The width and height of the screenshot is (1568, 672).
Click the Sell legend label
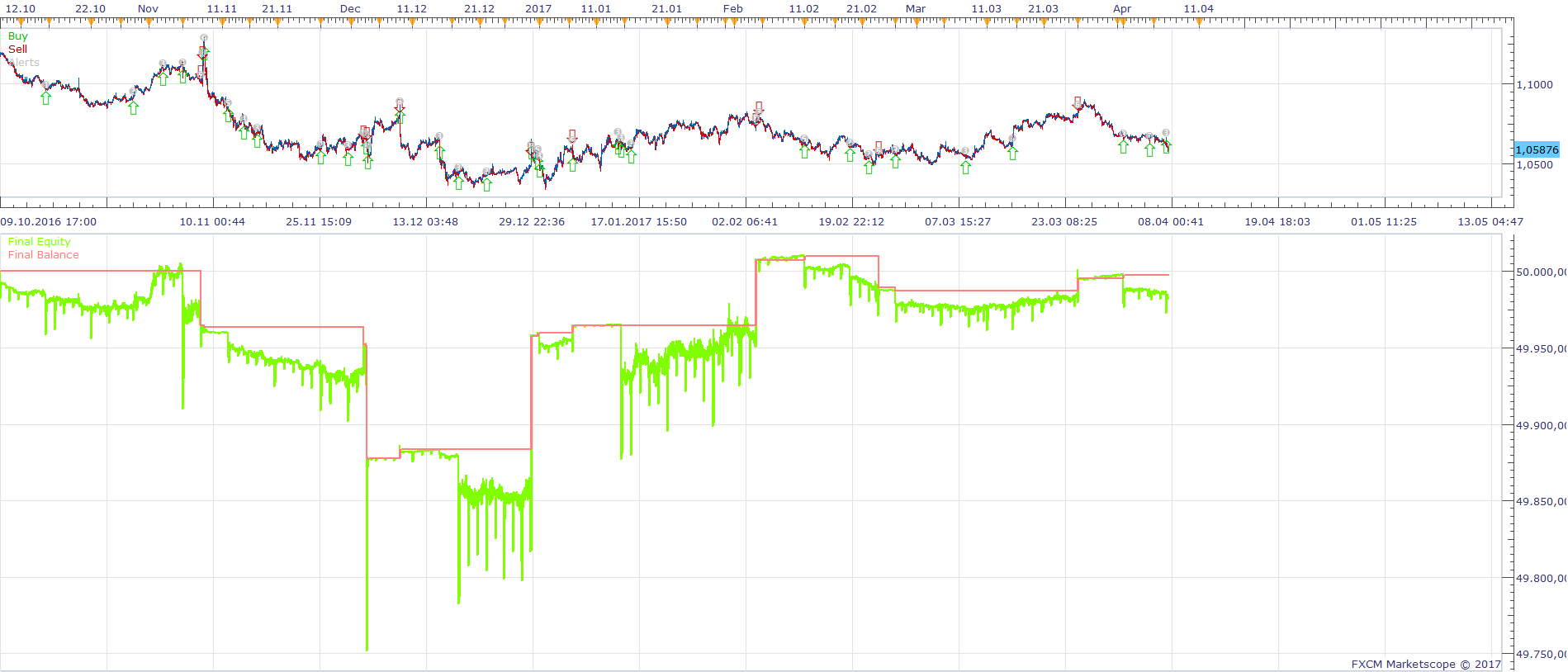click(17, 50)
